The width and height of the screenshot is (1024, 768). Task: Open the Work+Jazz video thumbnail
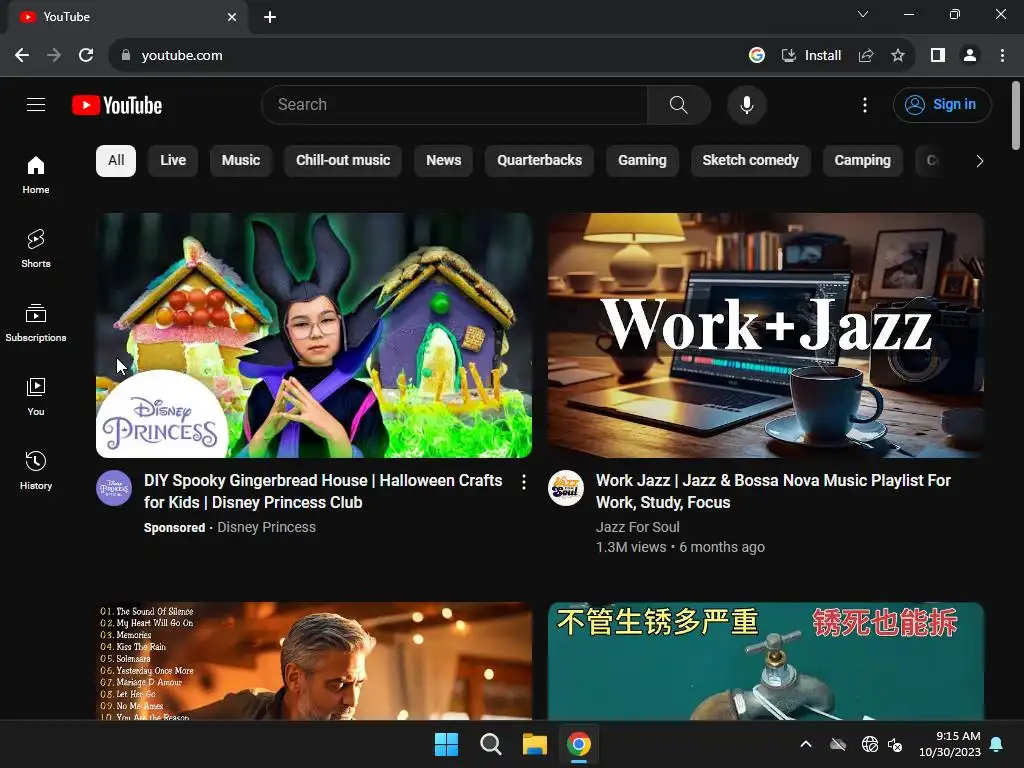pyautogui.click(x=766, y=335)
